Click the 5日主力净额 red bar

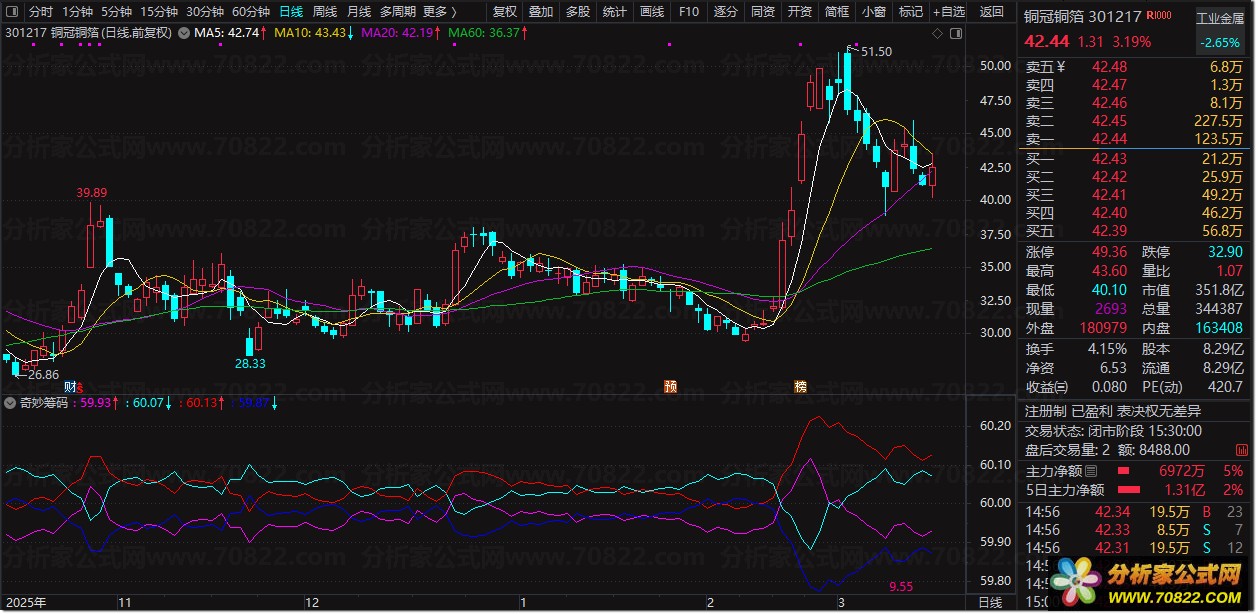point(1127,490)
